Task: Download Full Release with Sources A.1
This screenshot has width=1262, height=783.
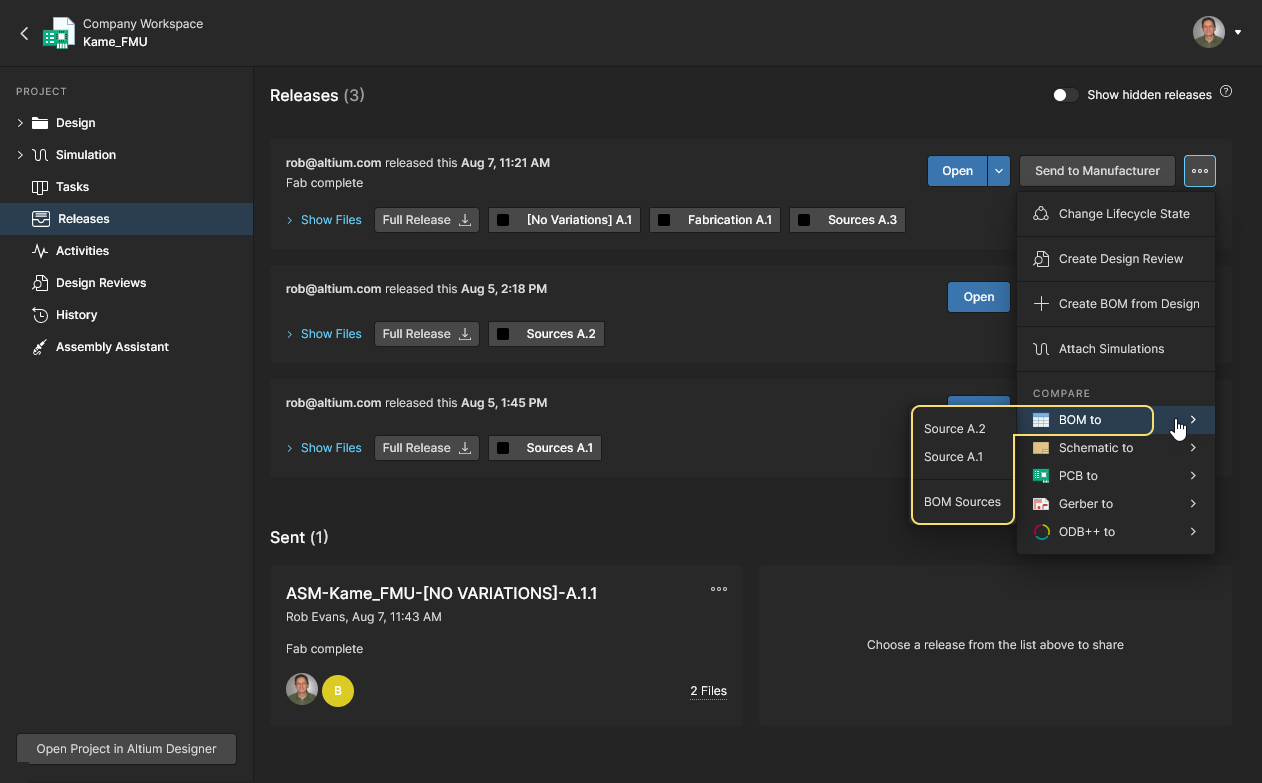Action: (x=427, y=448)
